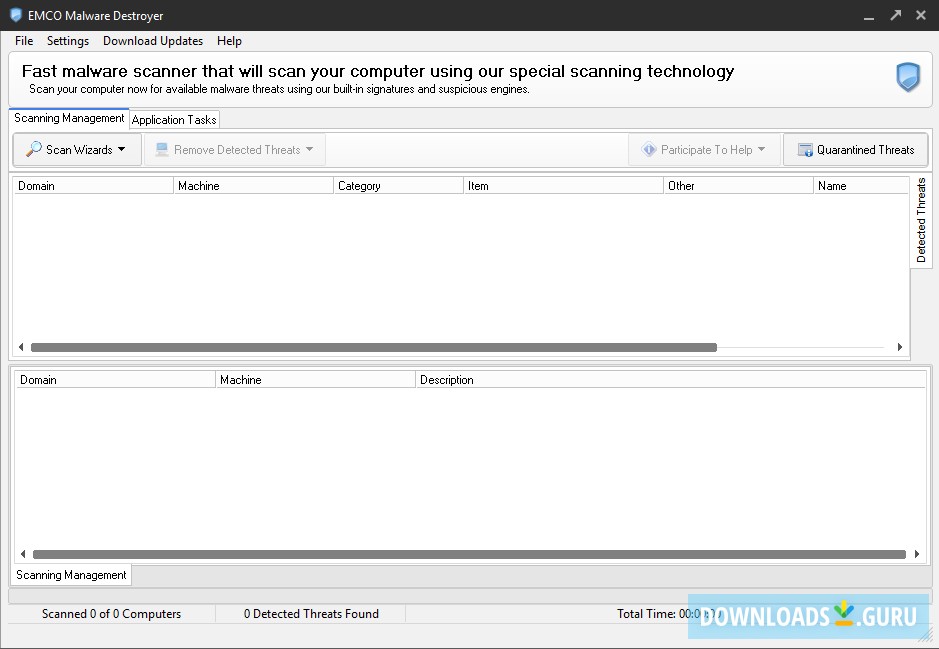The image size is (939, 649).
Task: Expand the Scan Wizards dropdown arrow
Action: (122, 149)
